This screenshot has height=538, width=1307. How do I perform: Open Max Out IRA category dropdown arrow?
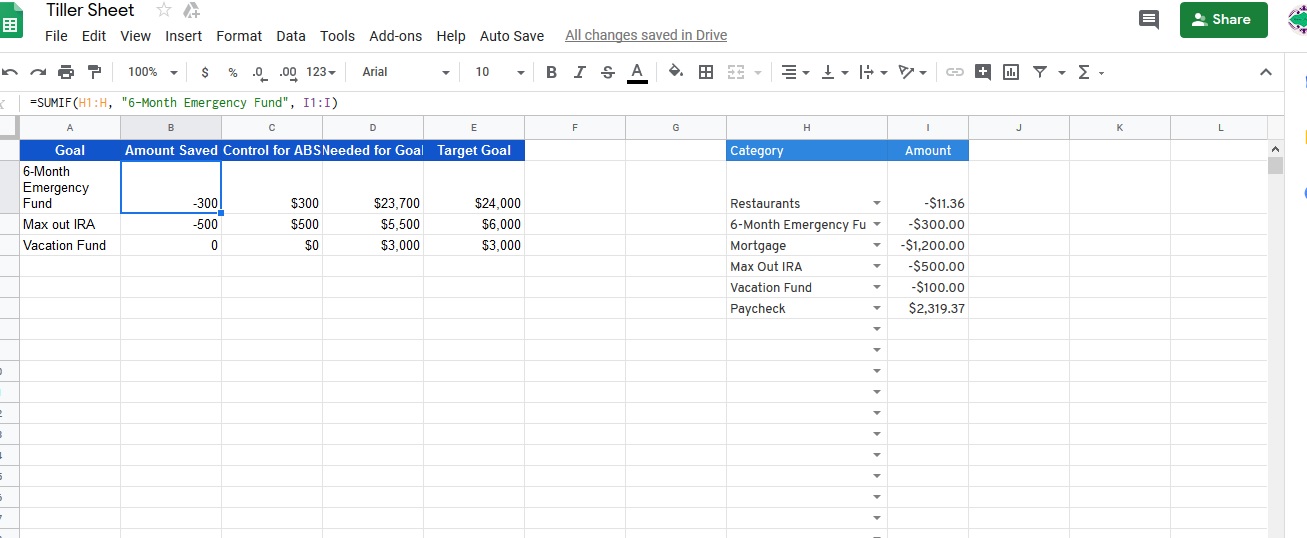tap(877, 266)
